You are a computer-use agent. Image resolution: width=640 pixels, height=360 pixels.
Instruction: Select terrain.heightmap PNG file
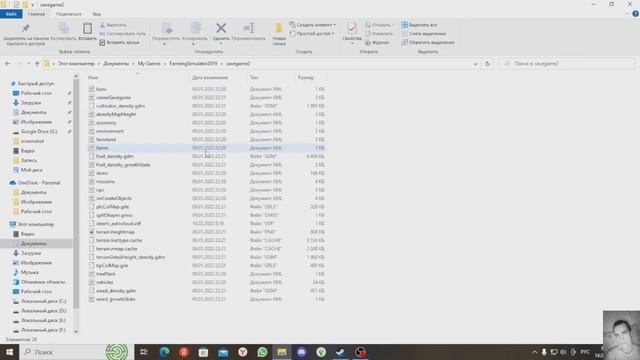click(115, 232)
